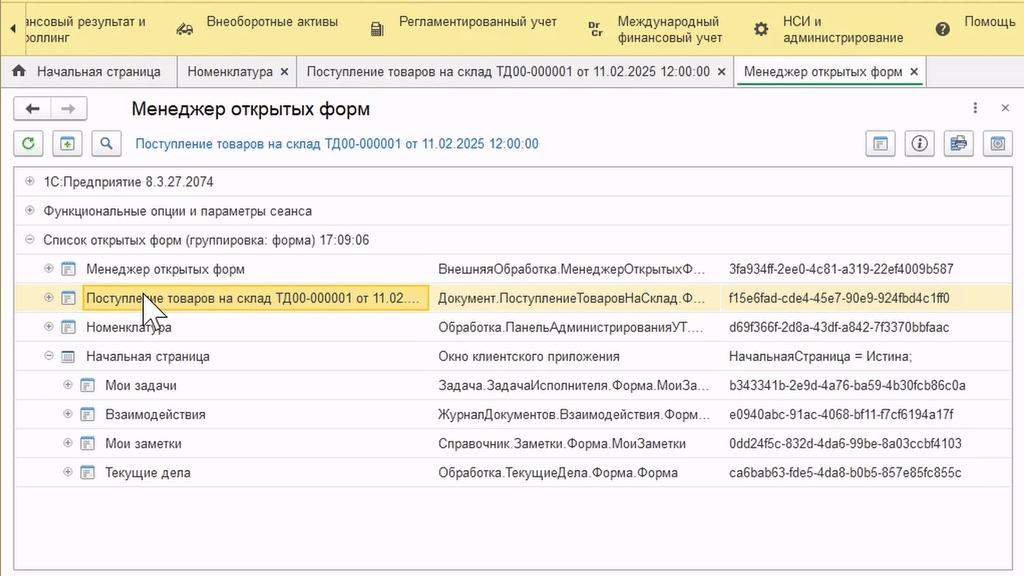Expand Функциональные опции и параметры сеанса
This screenshot has height=576, width=1024.
coord(29,210)
